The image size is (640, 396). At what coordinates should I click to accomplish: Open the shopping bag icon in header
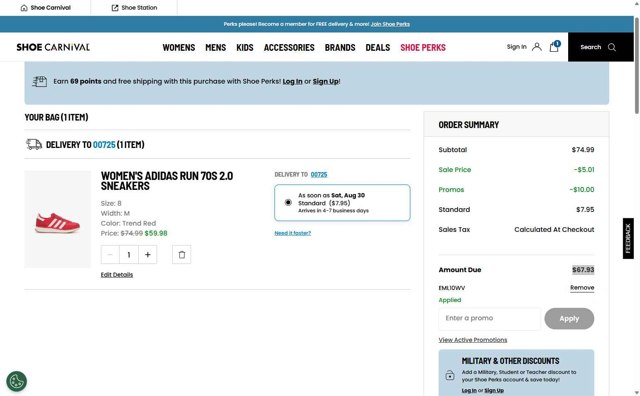(x=554, y=47)
